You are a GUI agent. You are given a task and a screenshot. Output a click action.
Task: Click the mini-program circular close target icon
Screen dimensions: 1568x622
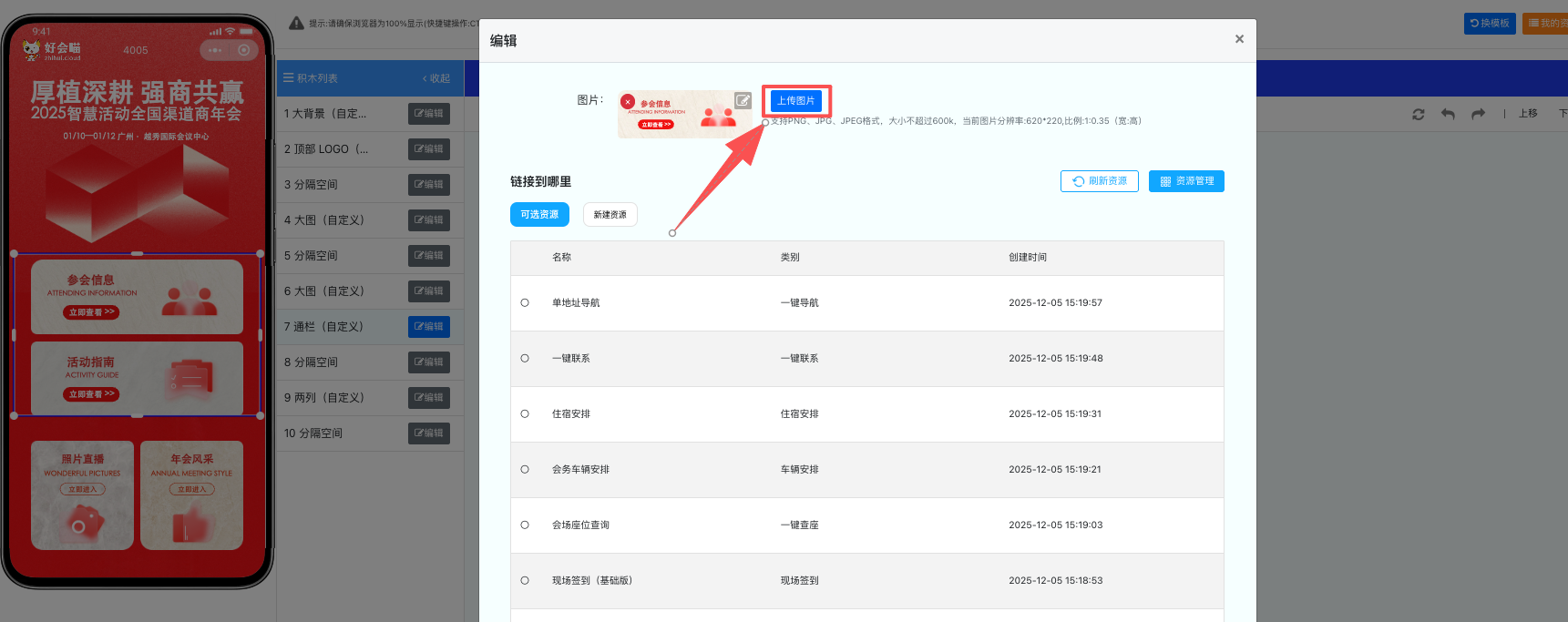[243, 50]
